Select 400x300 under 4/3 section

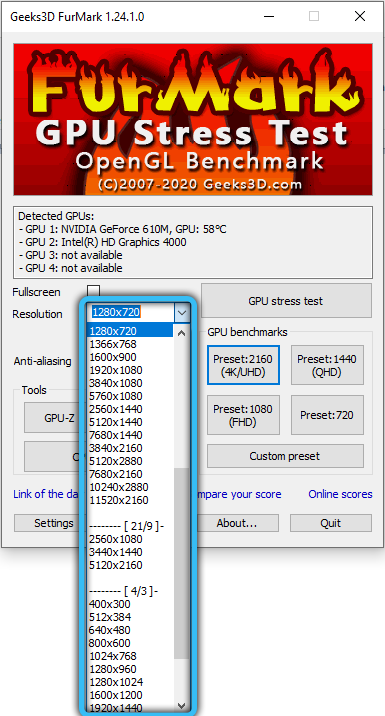point(130,604)
